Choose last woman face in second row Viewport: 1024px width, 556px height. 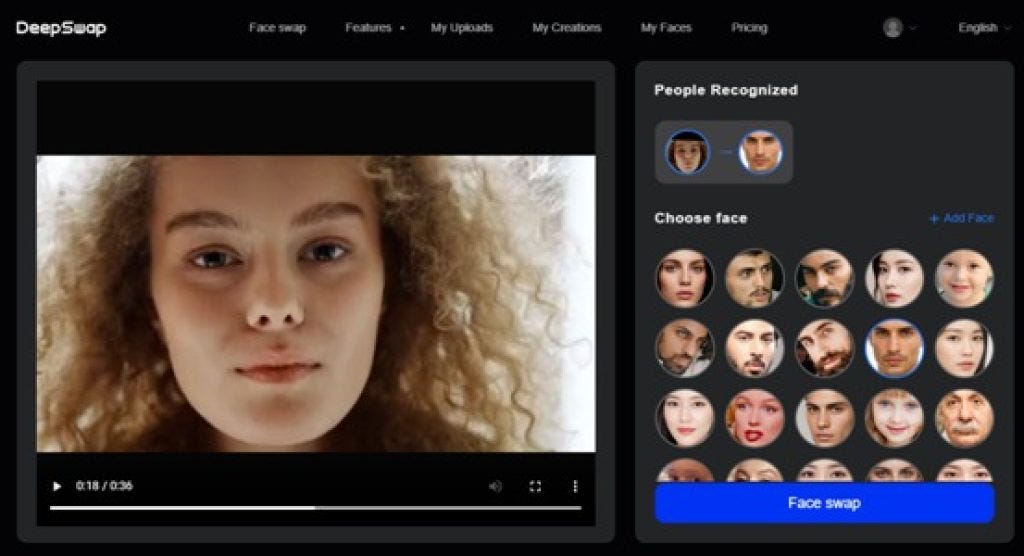pyautogui.click(x=964, y=348)
